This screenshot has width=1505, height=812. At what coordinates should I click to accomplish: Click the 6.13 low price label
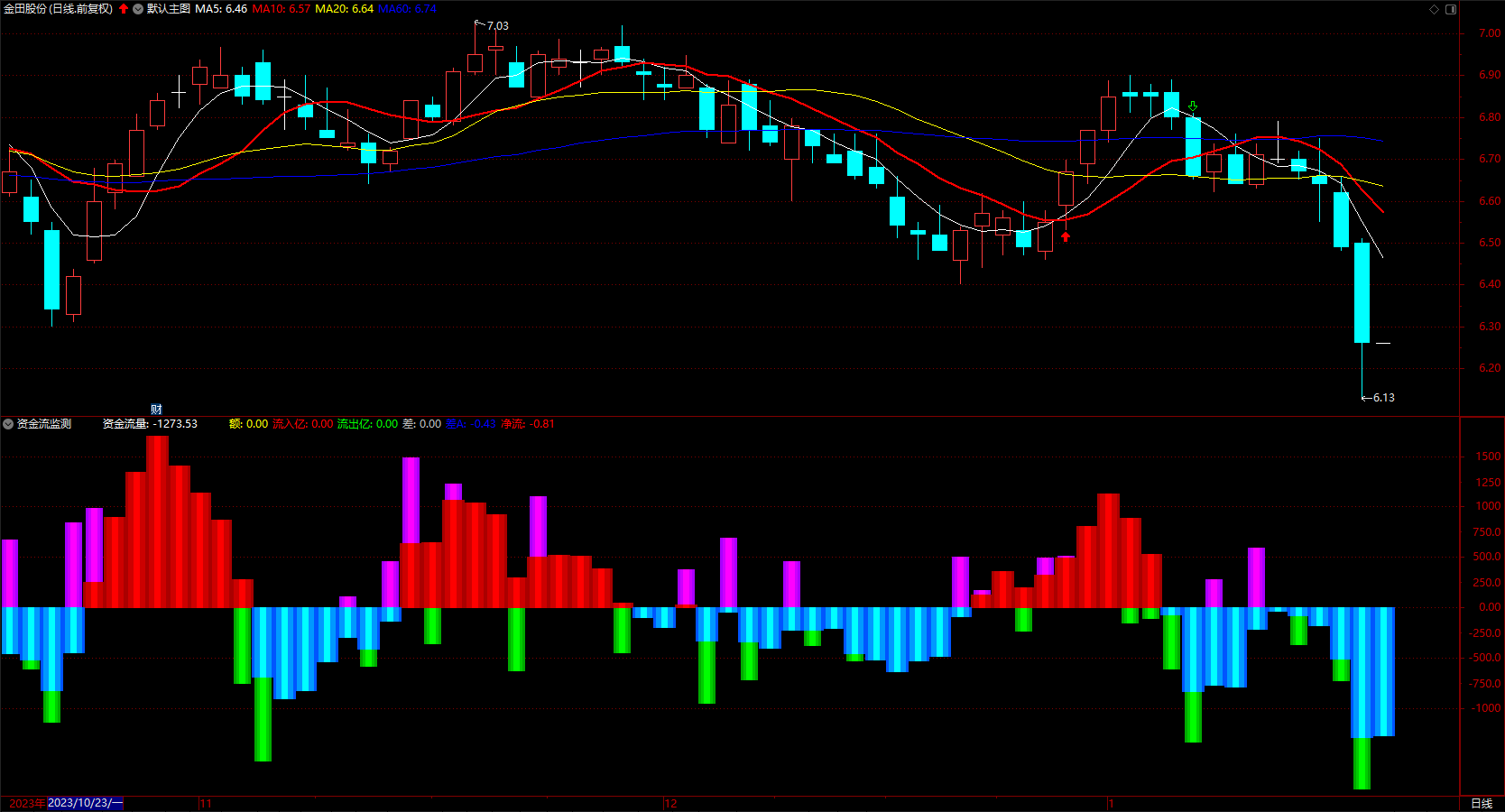point(1384,398)
